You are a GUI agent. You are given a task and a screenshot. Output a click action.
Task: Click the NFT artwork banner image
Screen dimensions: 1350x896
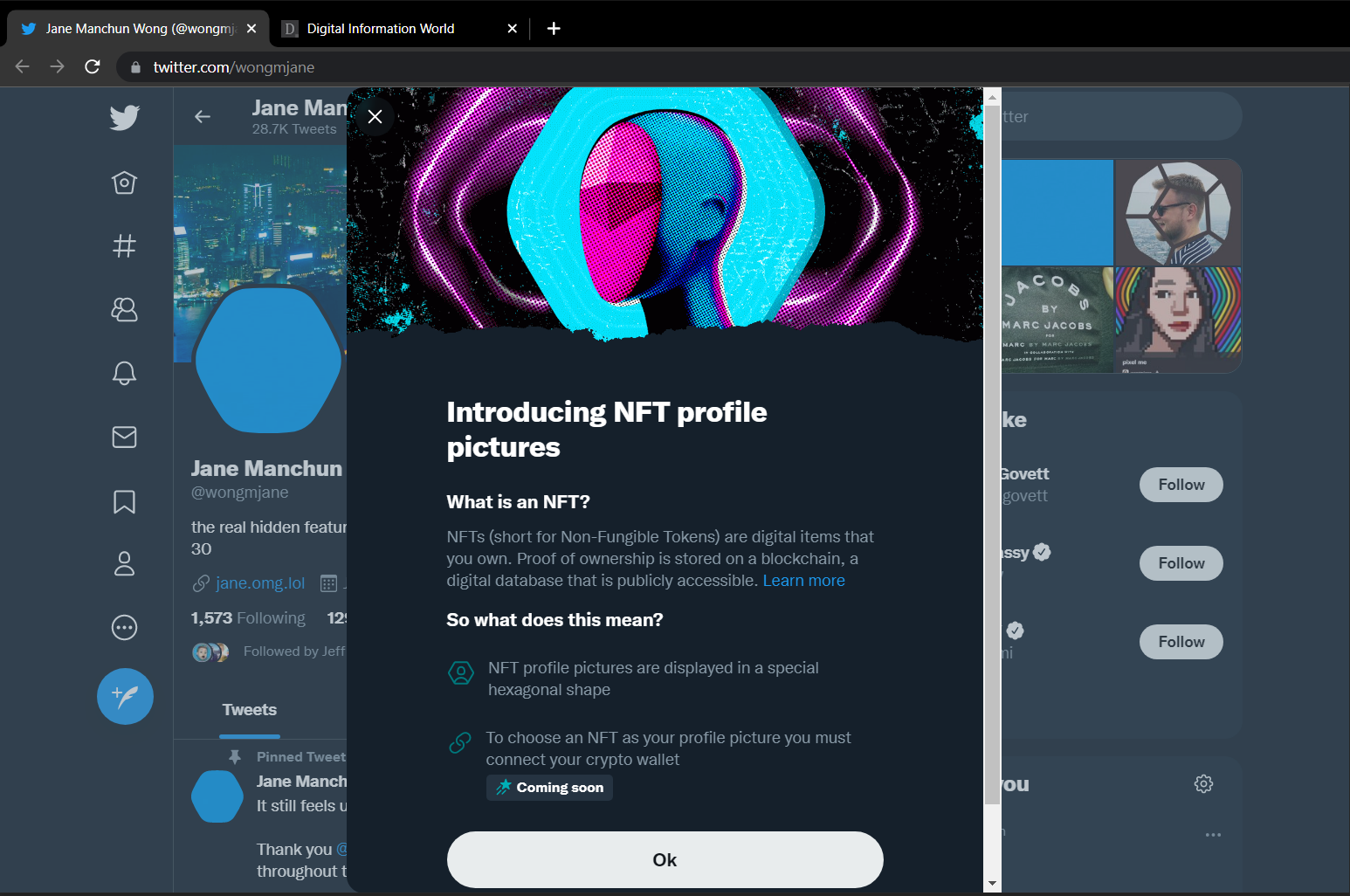665,212
